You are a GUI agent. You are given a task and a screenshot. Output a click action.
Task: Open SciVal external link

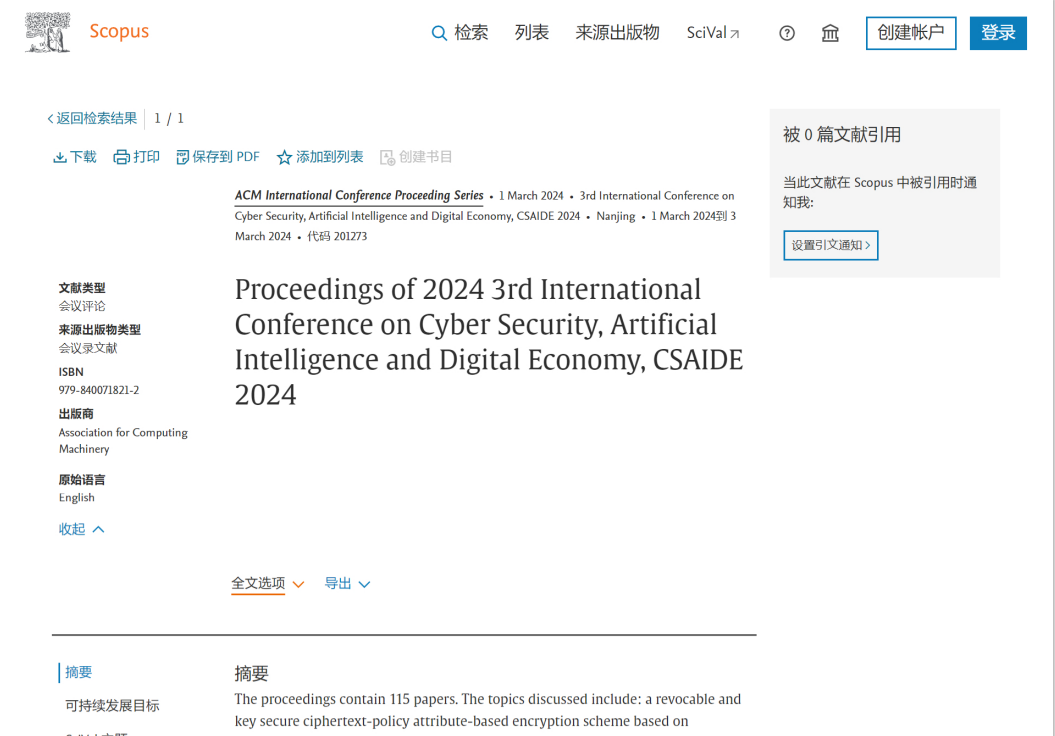713,33
